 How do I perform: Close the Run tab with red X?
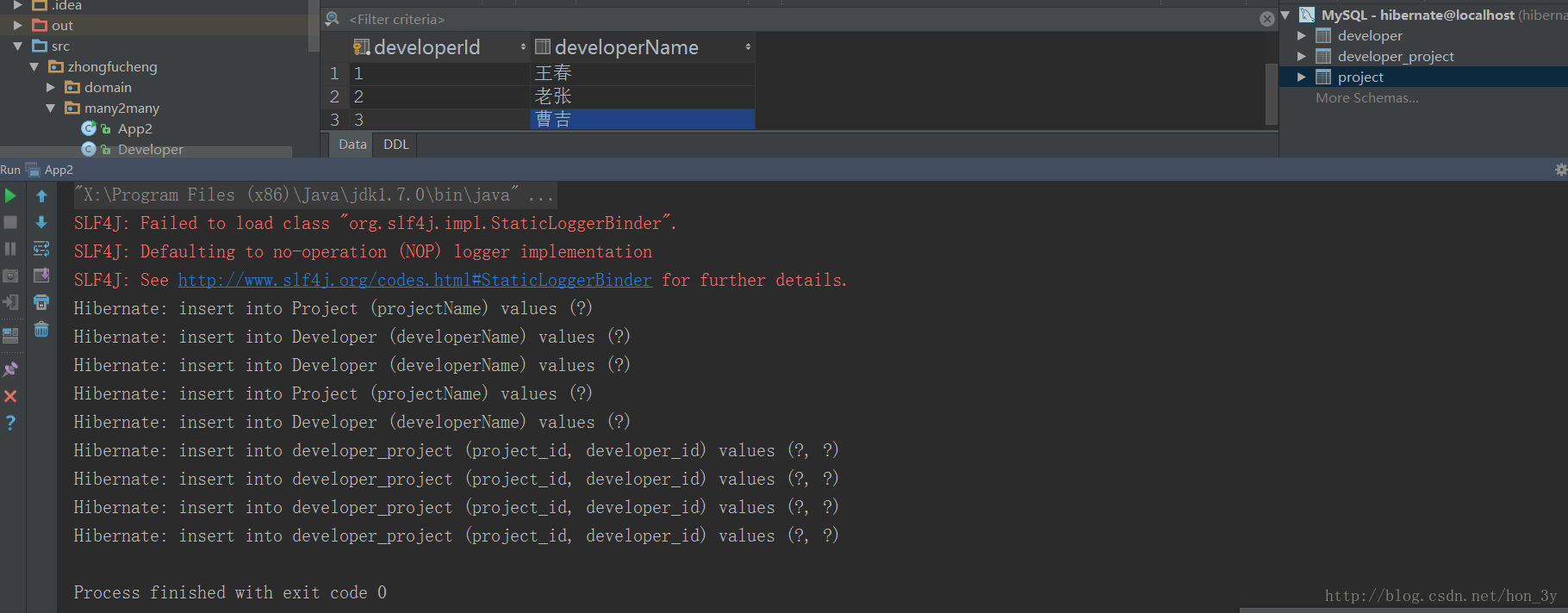(x=10, y=396)
